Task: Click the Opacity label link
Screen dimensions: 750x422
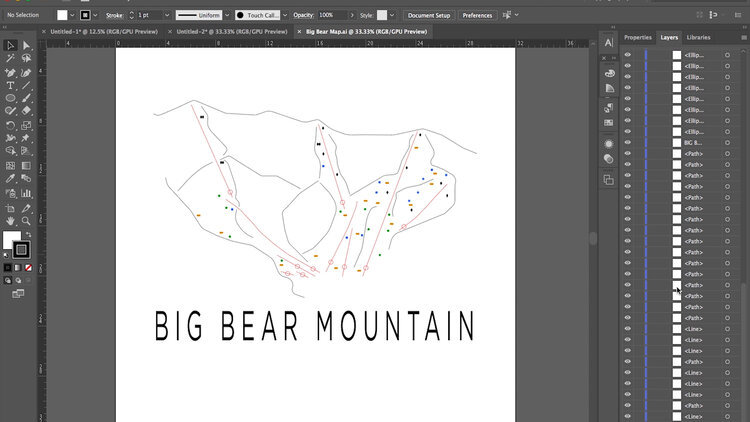Action: (303, 15)
